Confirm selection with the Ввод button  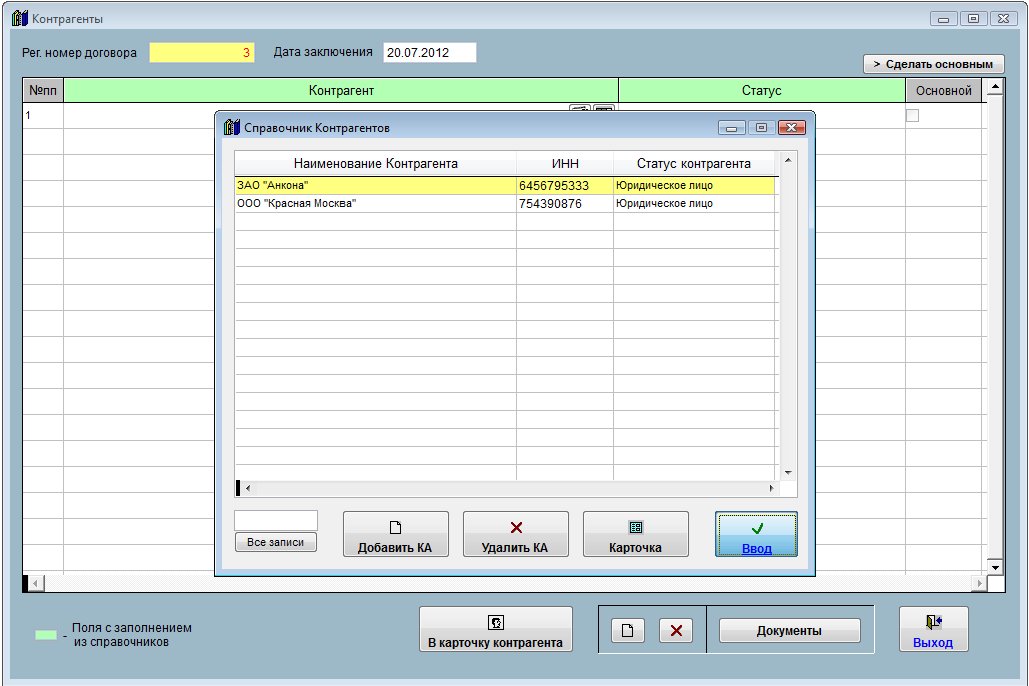[x=757, y=535]
